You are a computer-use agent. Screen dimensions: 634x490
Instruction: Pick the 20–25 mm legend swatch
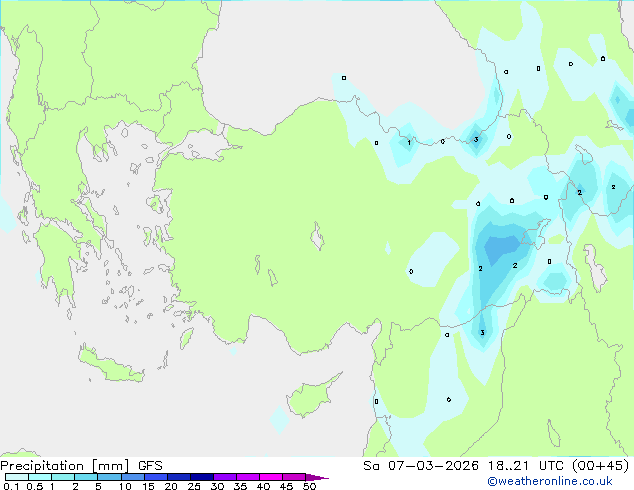click(x=179, y=477)
